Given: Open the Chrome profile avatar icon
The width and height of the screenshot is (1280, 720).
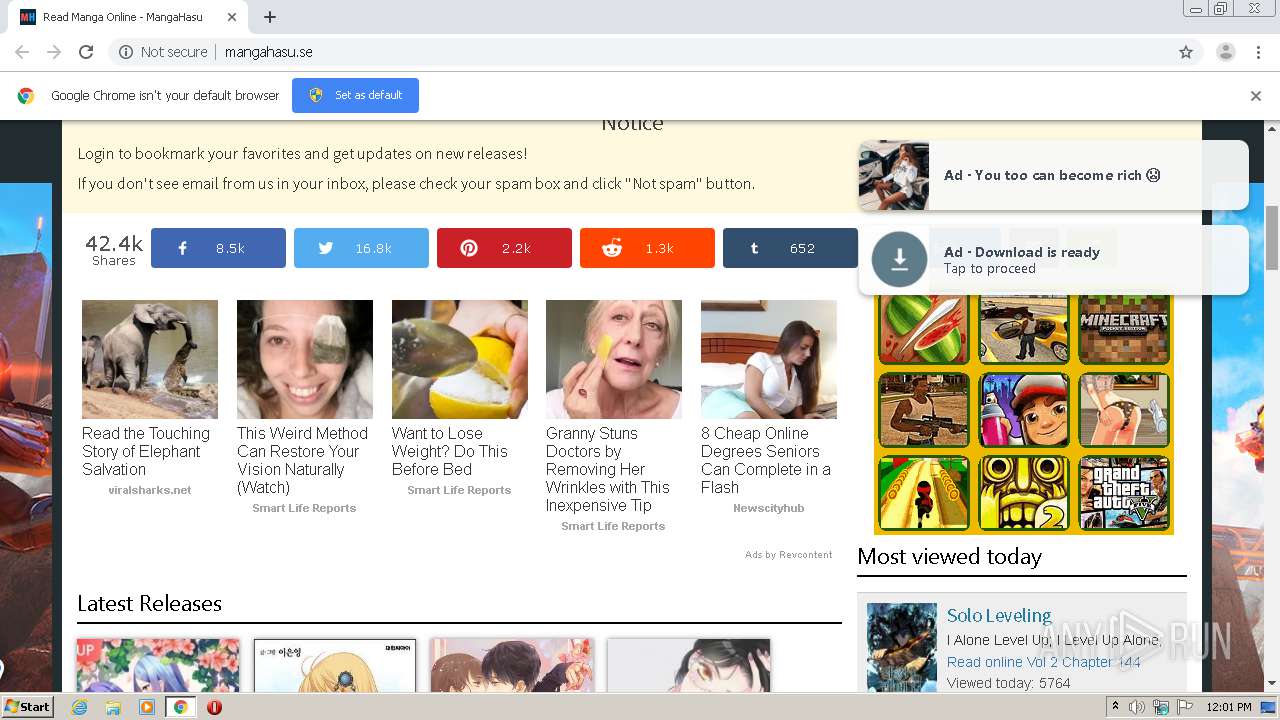Looking at the screenshot, I should tap(1225, 52).
